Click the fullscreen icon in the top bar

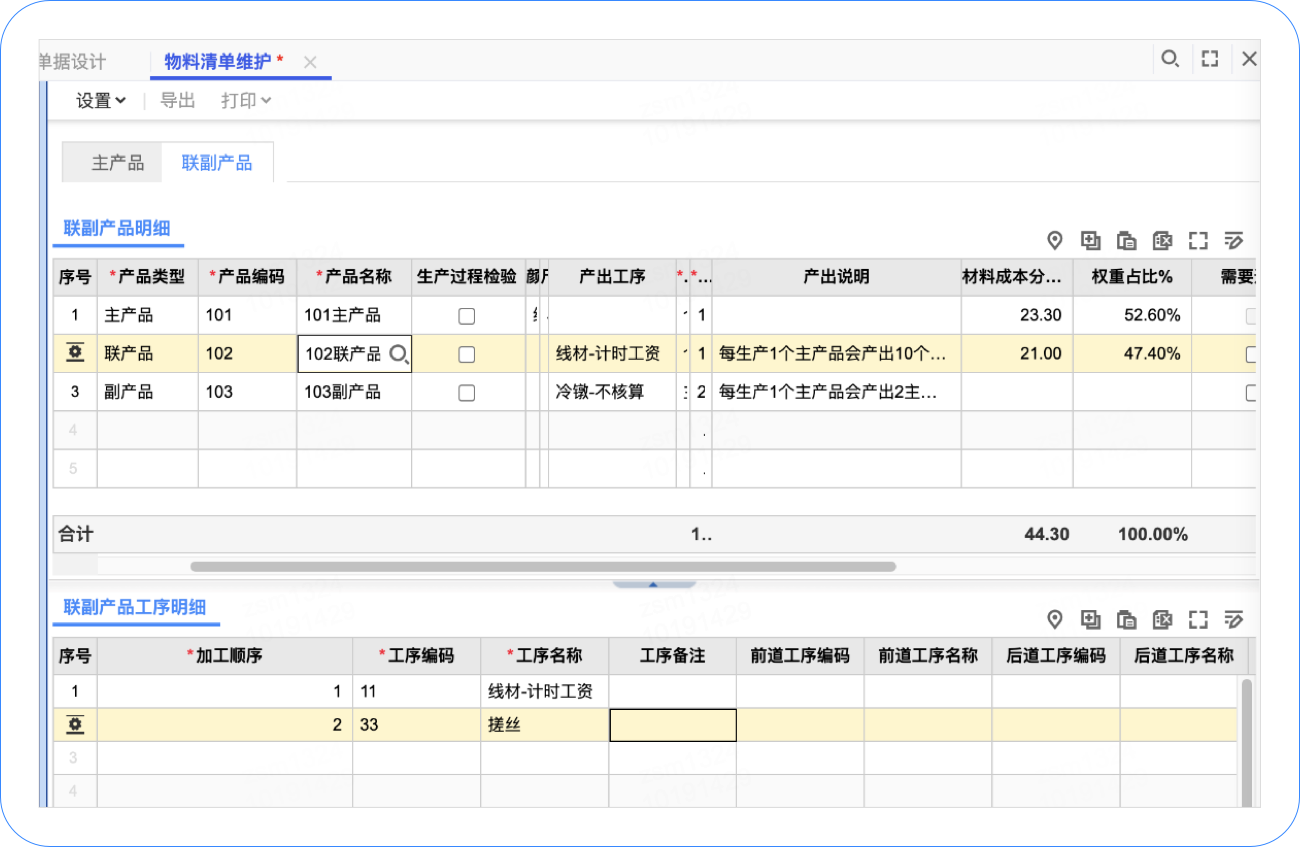click(1210, 59)
